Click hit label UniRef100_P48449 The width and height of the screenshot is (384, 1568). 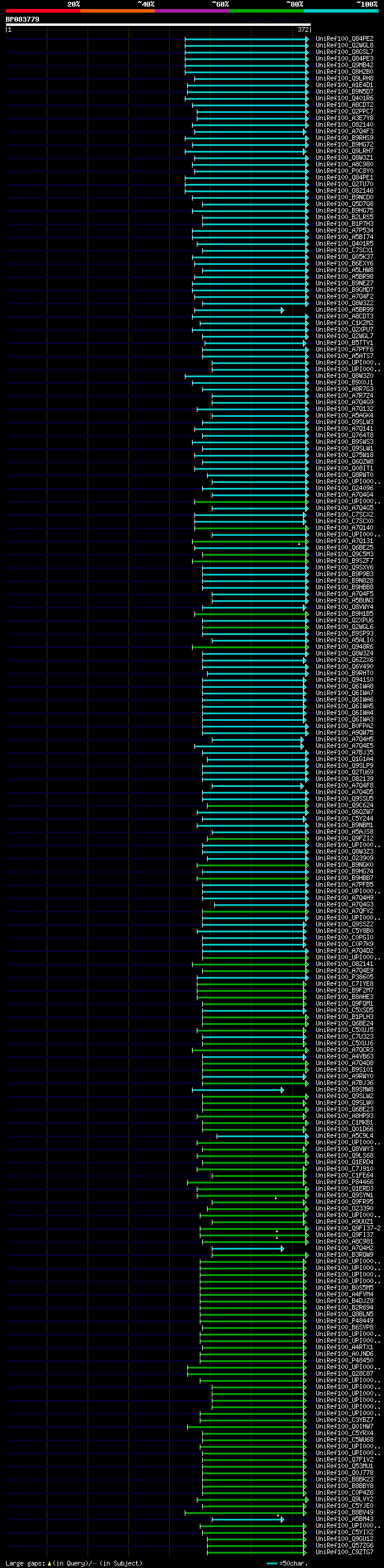pos(344,1322)
